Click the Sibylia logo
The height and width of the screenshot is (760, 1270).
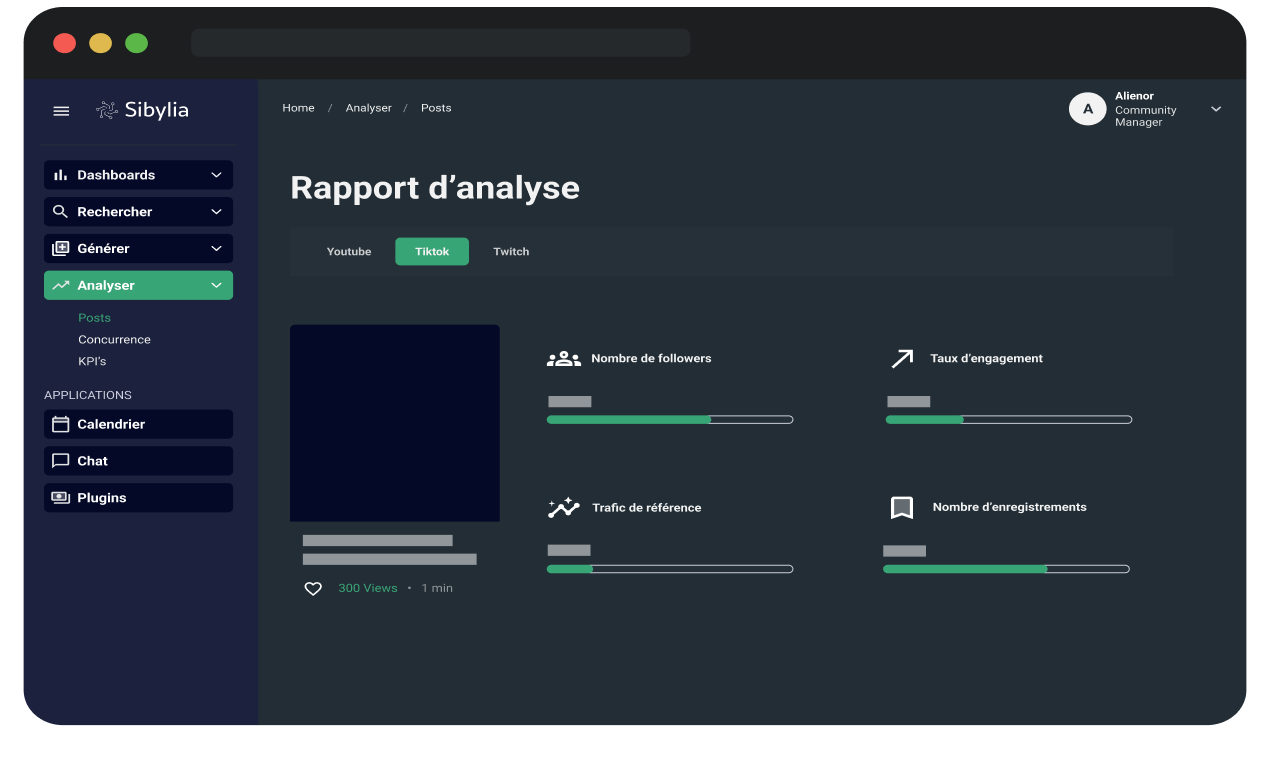[142, 110]
